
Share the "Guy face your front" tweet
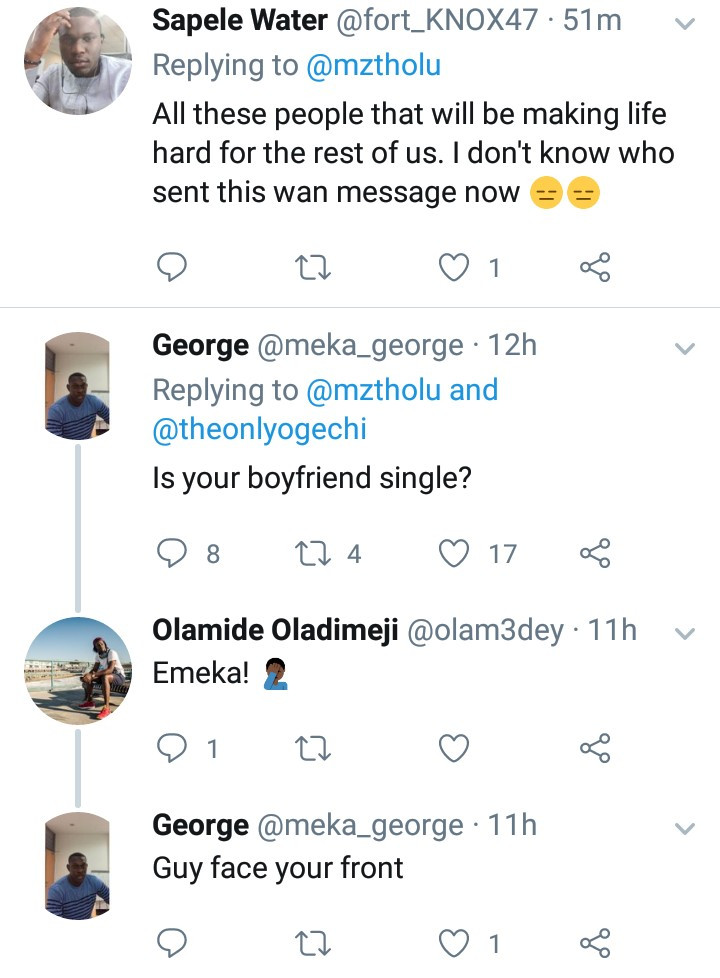(595, 943)
